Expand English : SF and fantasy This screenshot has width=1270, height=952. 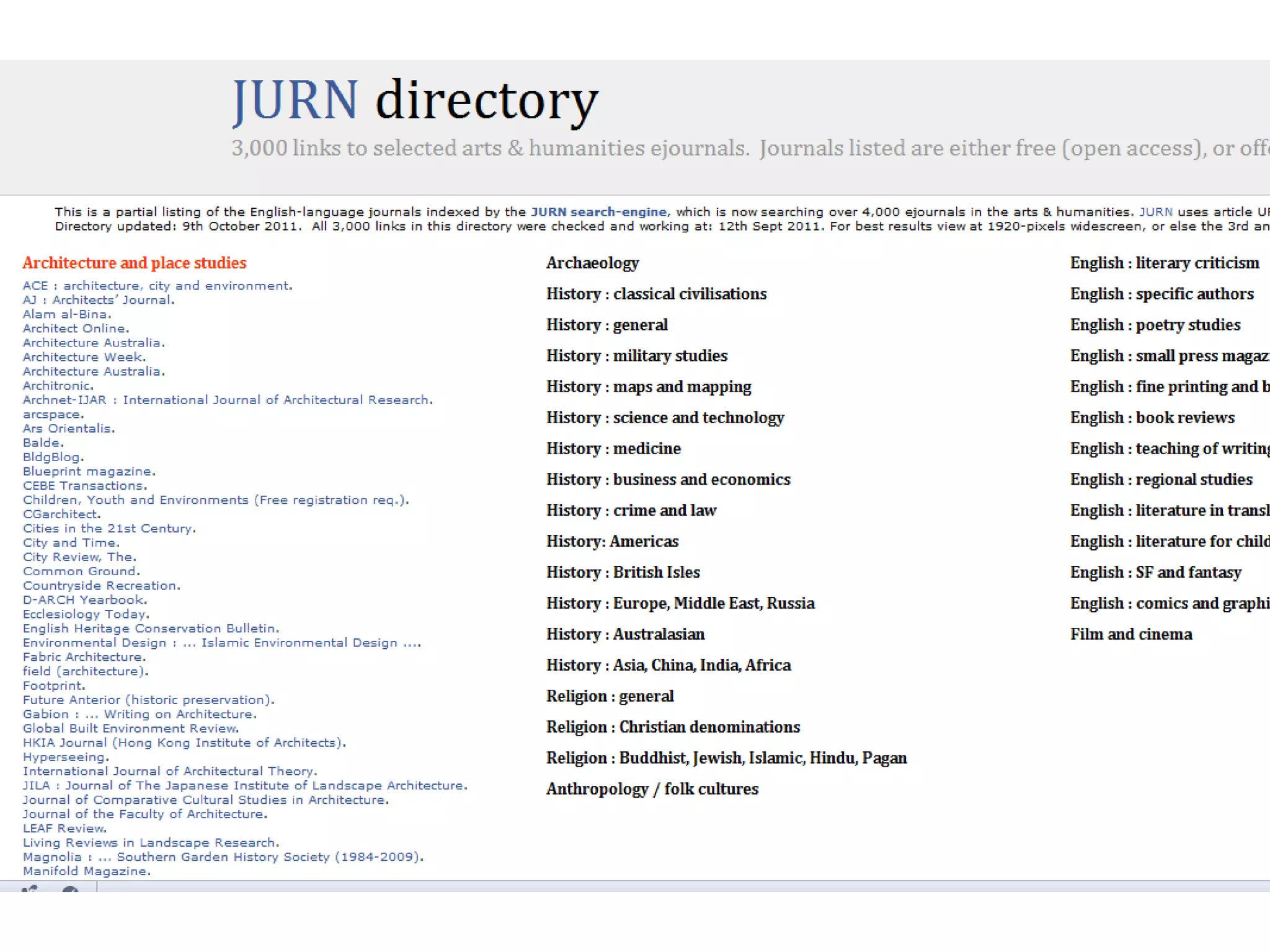(x=1155, y=572)
